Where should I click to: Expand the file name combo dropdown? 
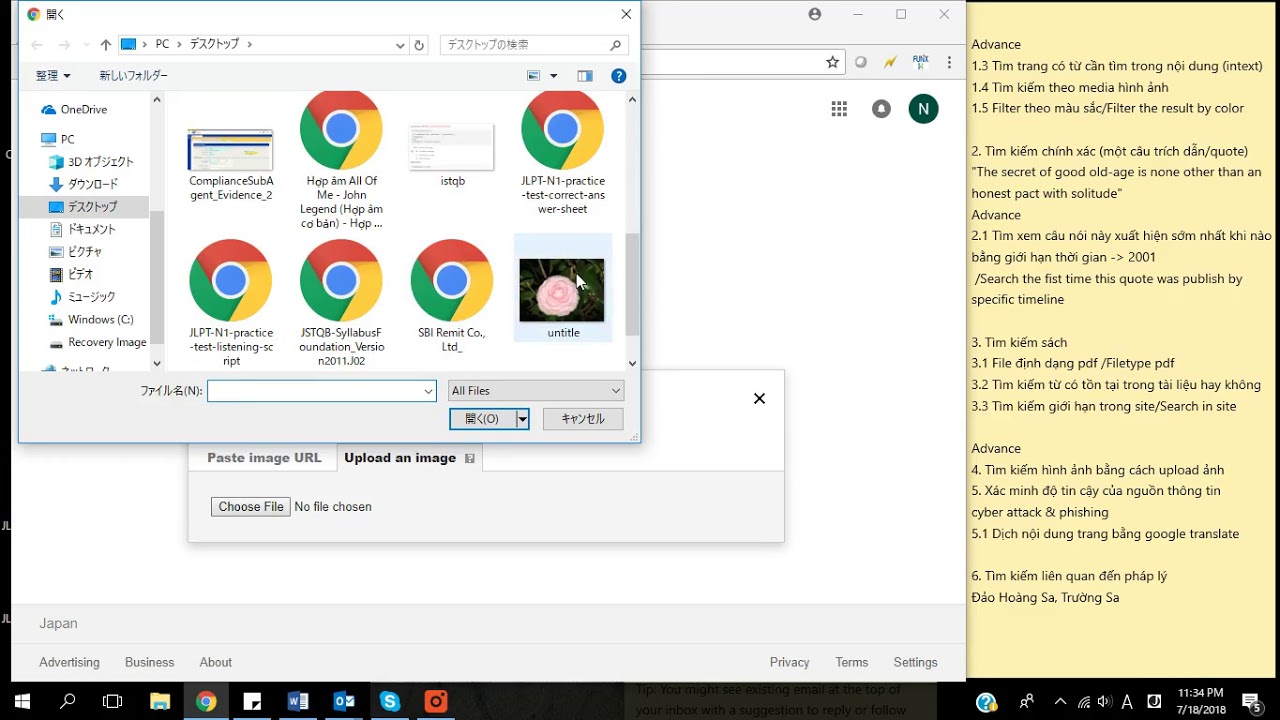pos(429,391)
